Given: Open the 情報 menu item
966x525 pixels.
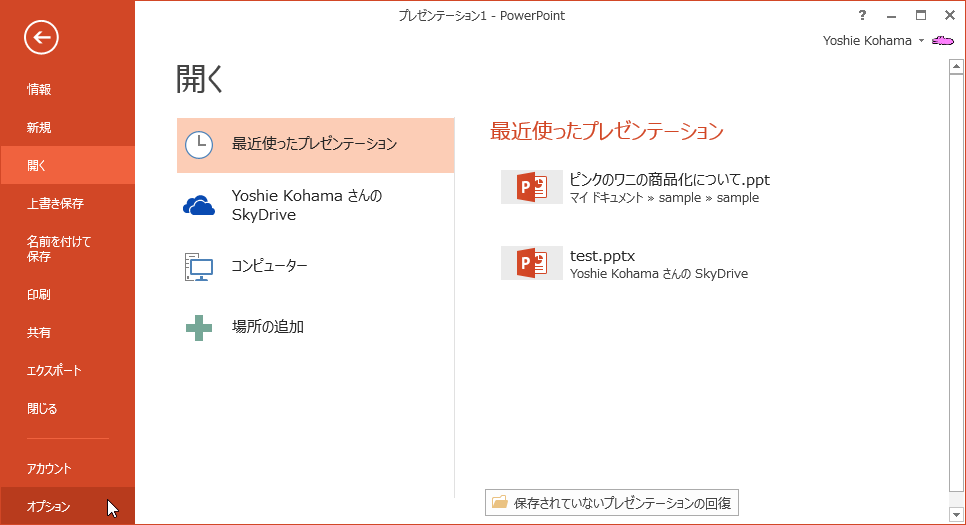Looking at the screenshot, I should (67, 89).
